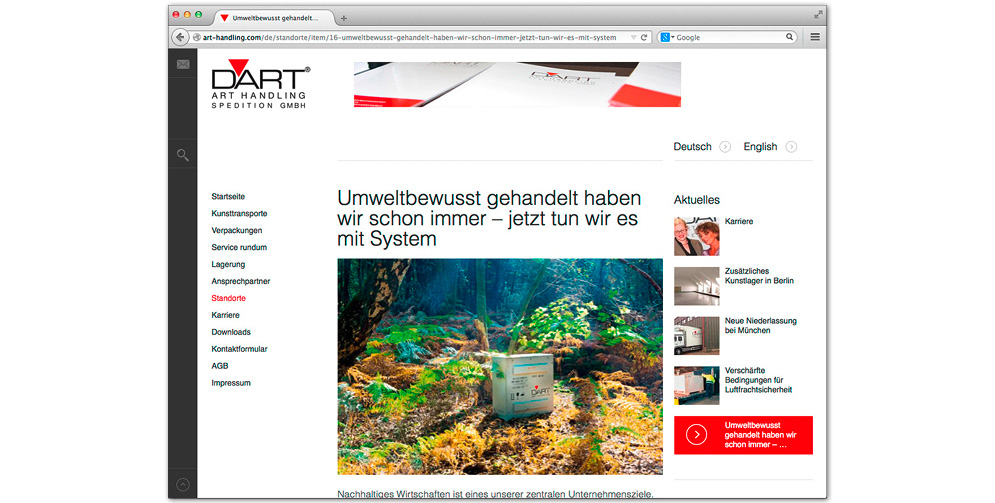This screenshot has width=995, height=503.
Task: Open Kunsttransporte in the left menu
Action: coord(239,214)
